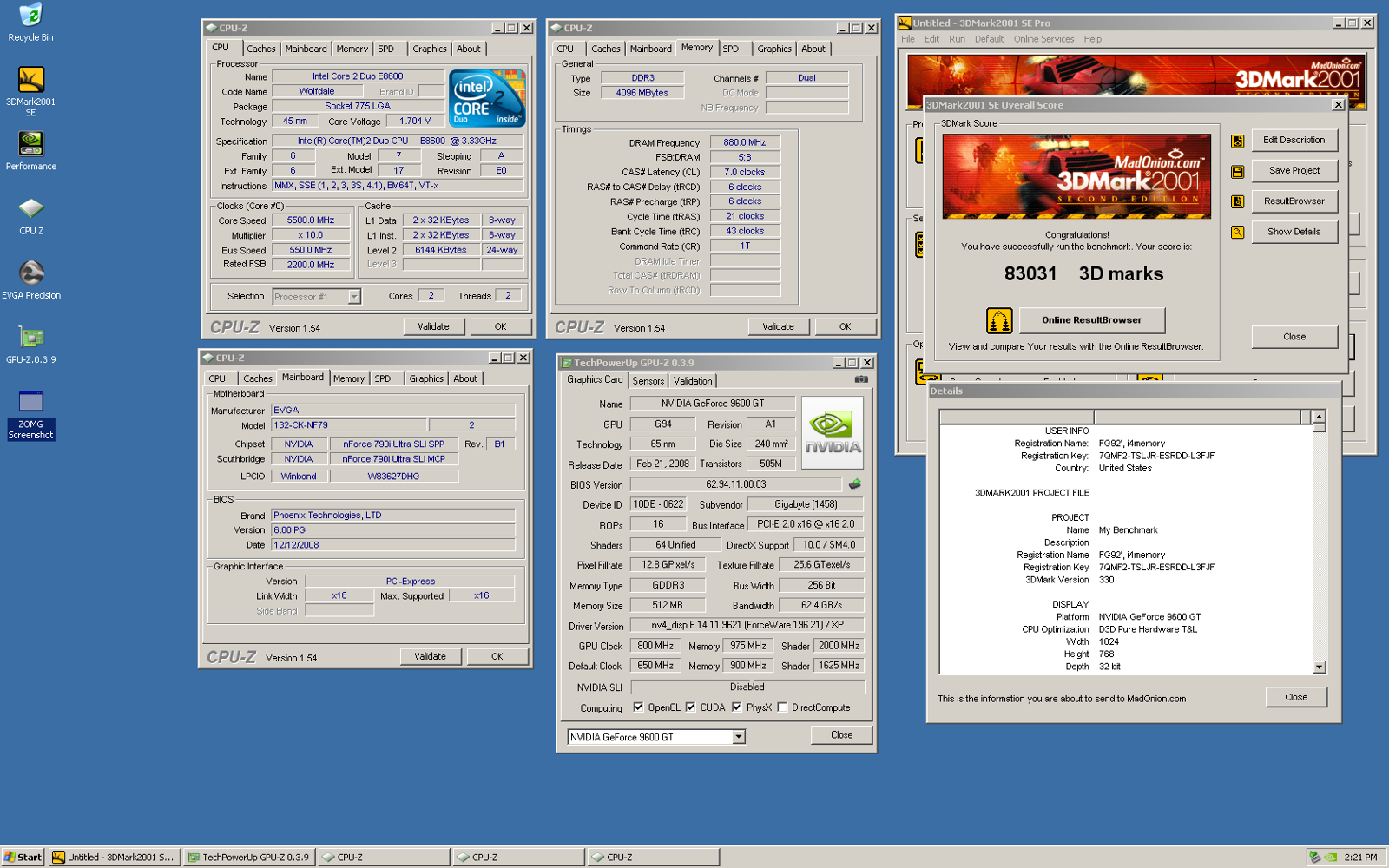Open the Performance desktop icon
This screenshot has height=868, width=1389.
[x=30, y=151]
